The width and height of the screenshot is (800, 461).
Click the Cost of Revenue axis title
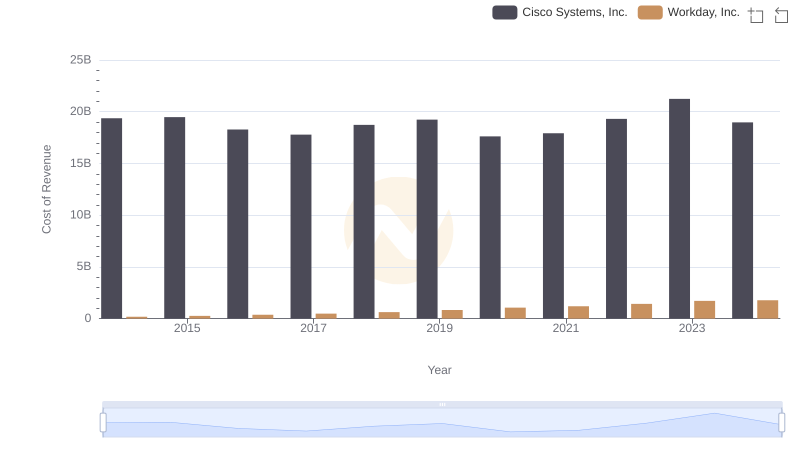(x=46, y=189)
